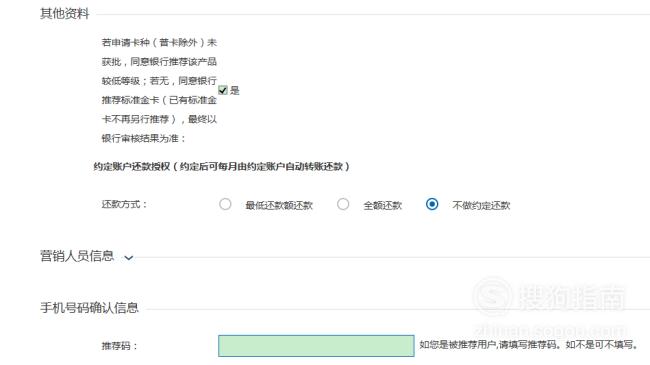
Task: Click the 推荐码 input field
Action: click(316, 346)
